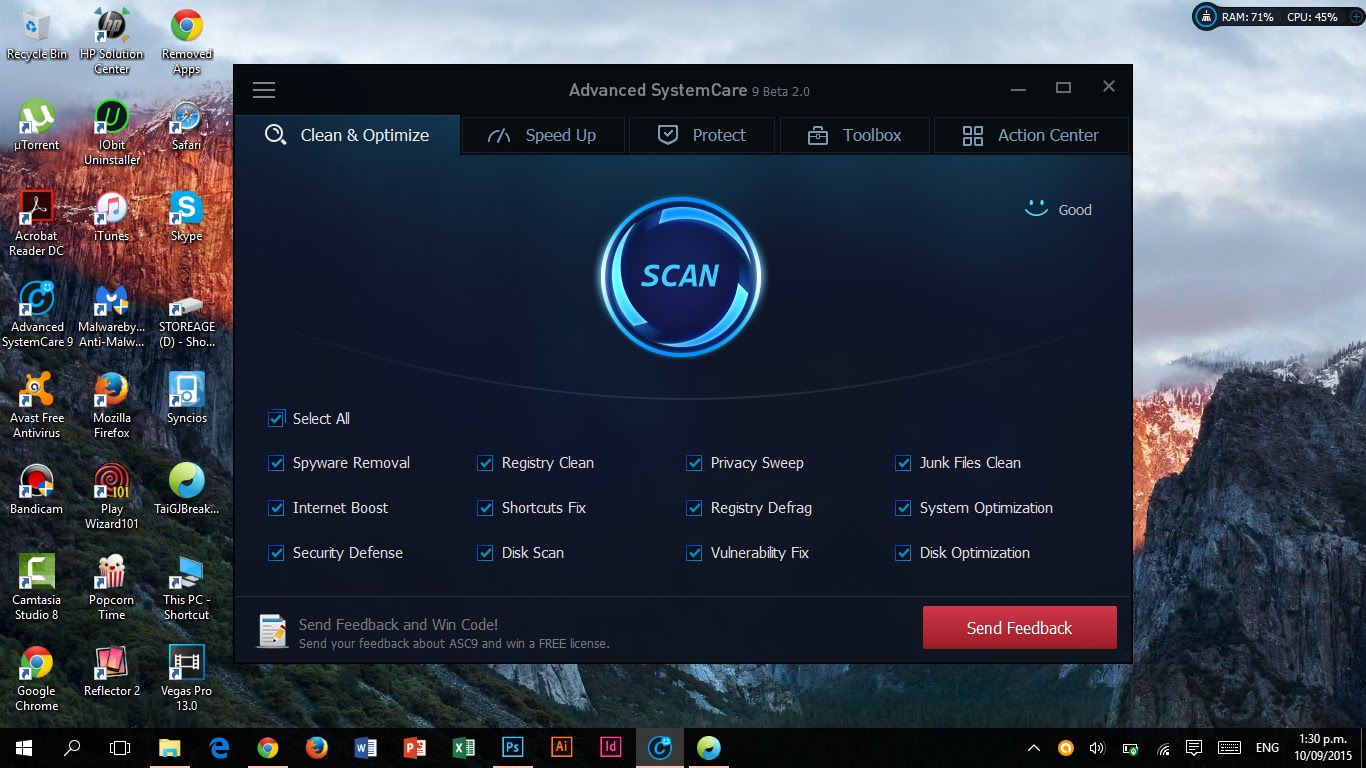Open the Protect tab
Image resolution: width=1366 pixels, height=768 pixels.
[702, 135]
